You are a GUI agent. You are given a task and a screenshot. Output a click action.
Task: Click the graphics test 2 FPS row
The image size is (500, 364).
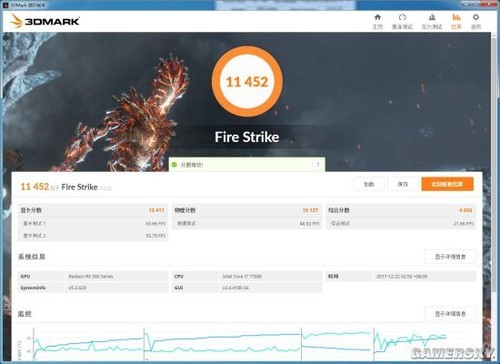[x=93, y=236]
